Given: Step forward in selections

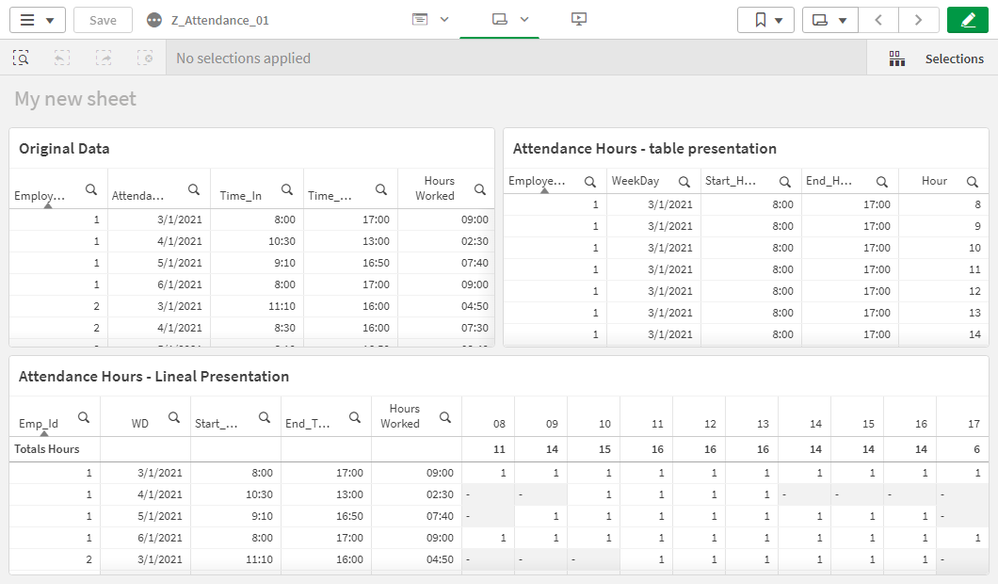Looking at the screenshot, I should [x=104, y=58].
